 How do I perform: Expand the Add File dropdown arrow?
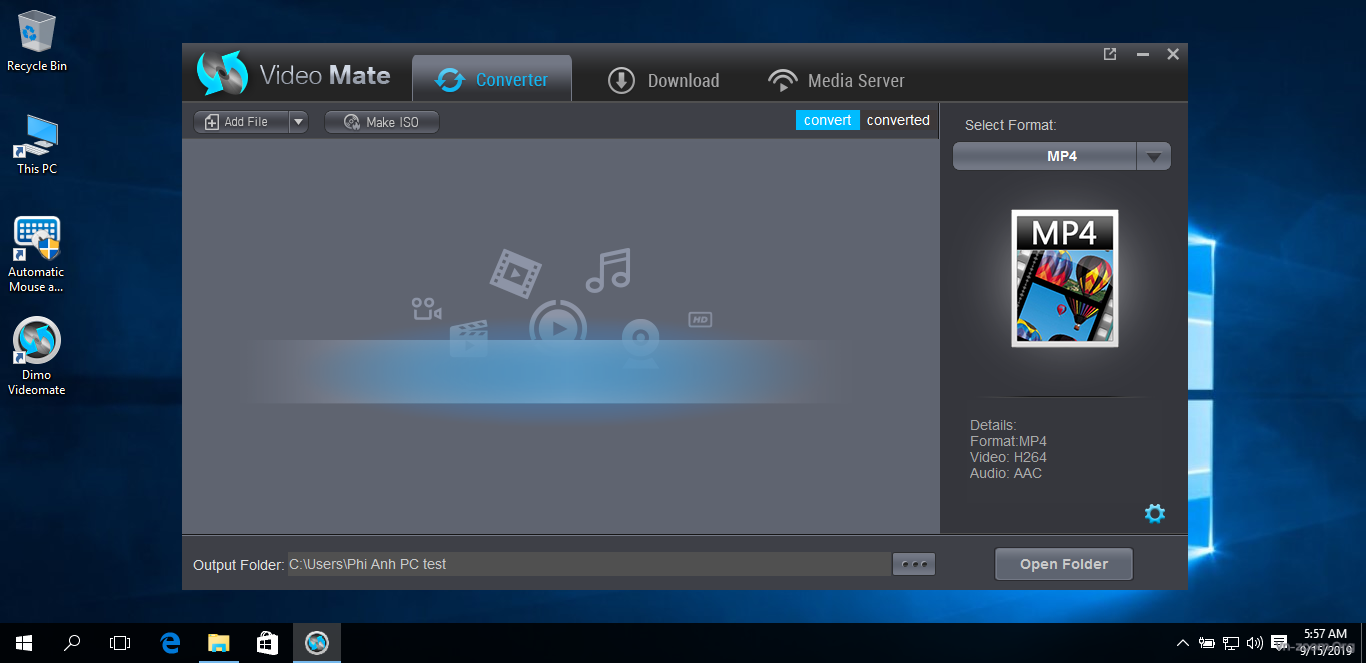(x=298, y=122)
